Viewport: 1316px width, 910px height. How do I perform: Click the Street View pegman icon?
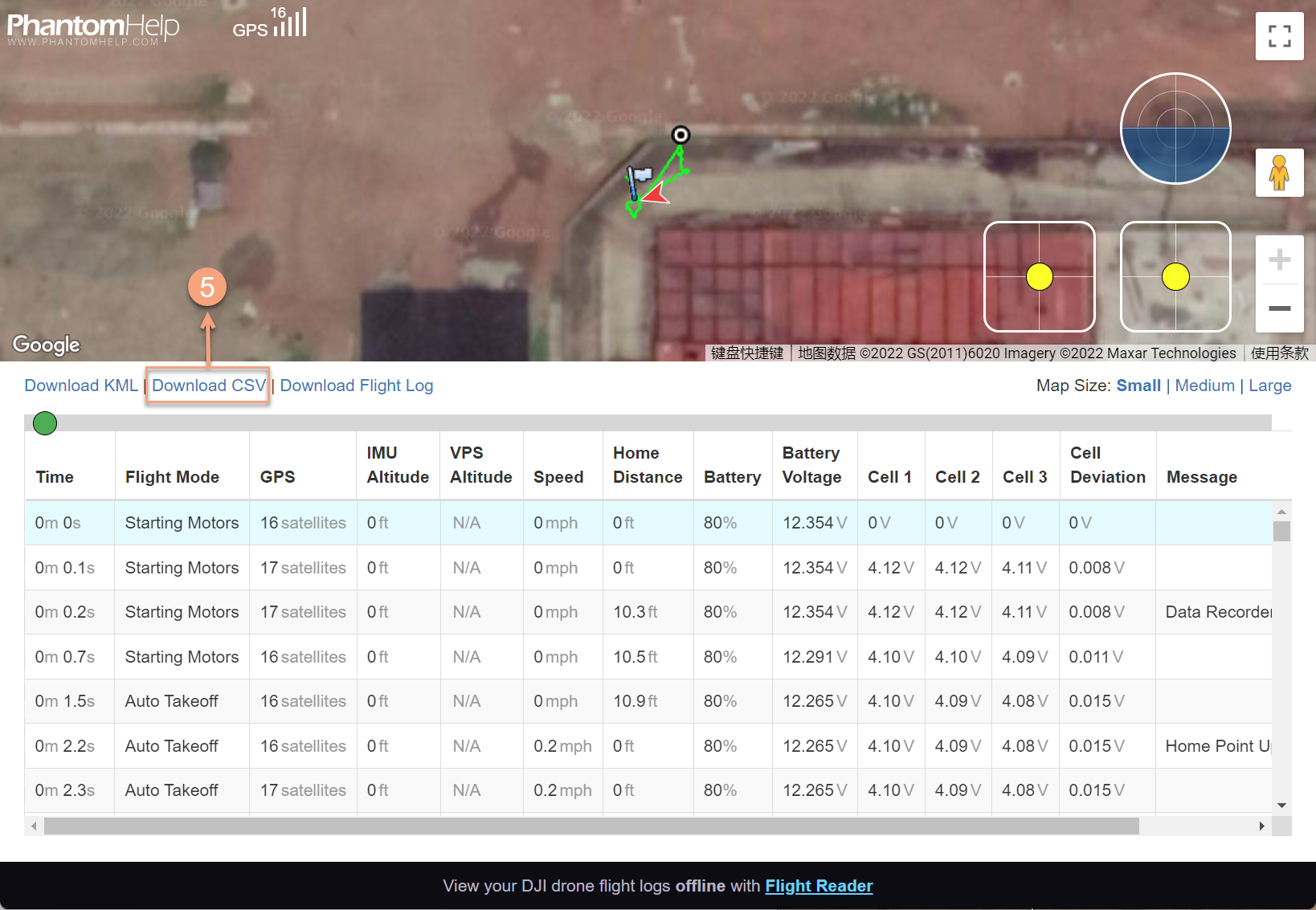tap(1279, 173)
